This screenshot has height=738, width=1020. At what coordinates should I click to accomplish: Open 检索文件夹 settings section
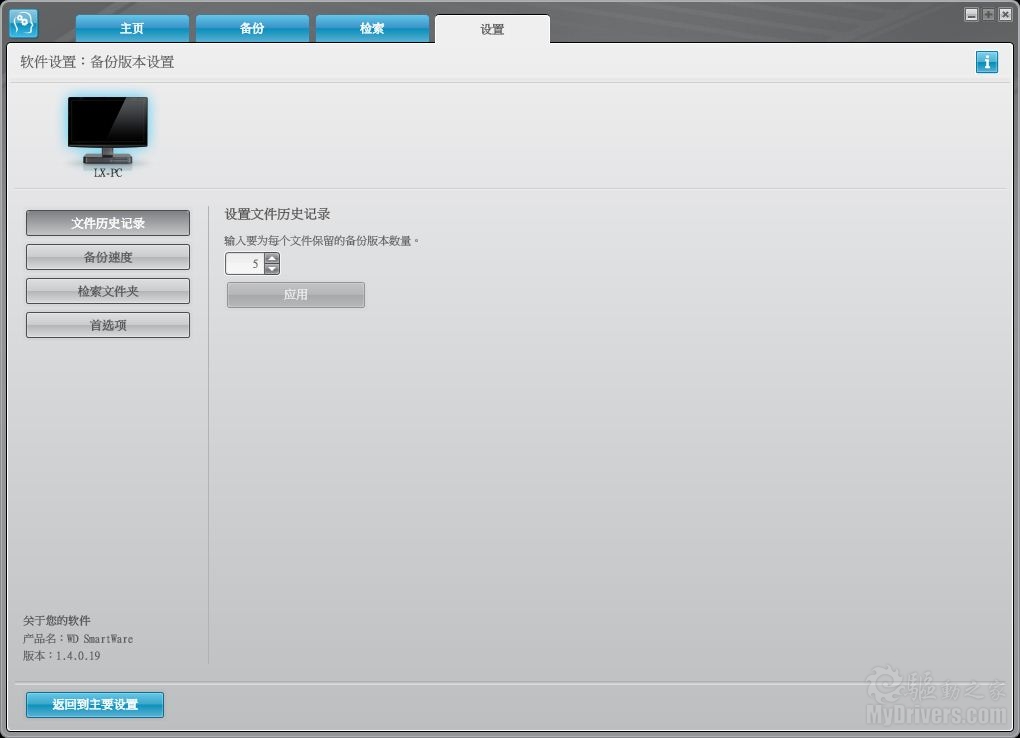pos(108,291)
